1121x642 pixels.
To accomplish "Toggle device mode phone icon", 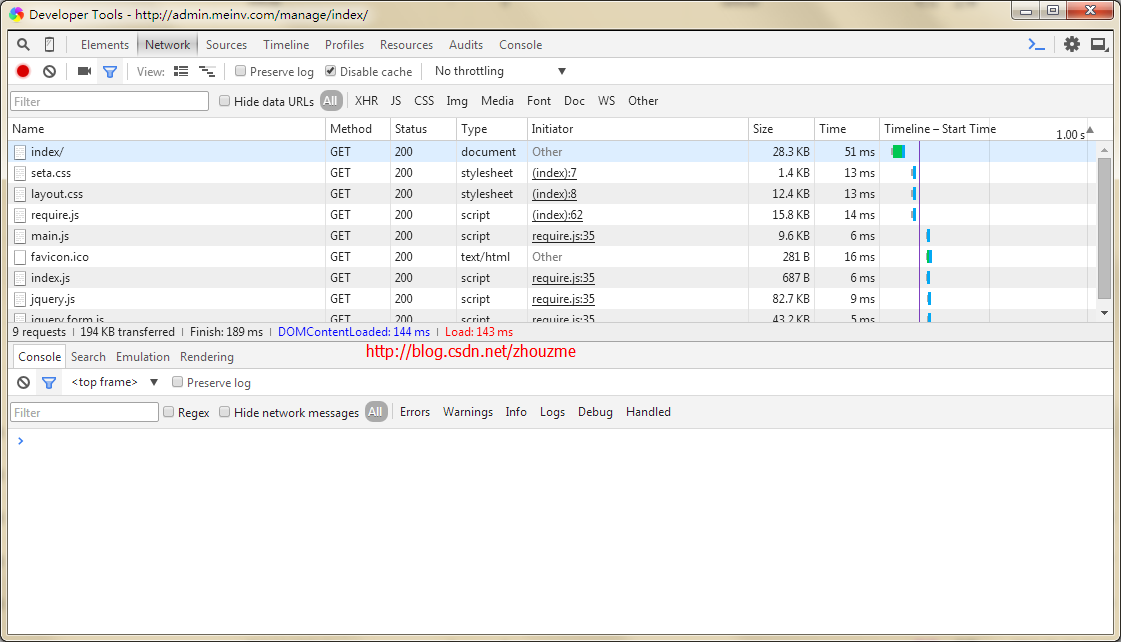I will pyautogui.click(x=49, y=44).
